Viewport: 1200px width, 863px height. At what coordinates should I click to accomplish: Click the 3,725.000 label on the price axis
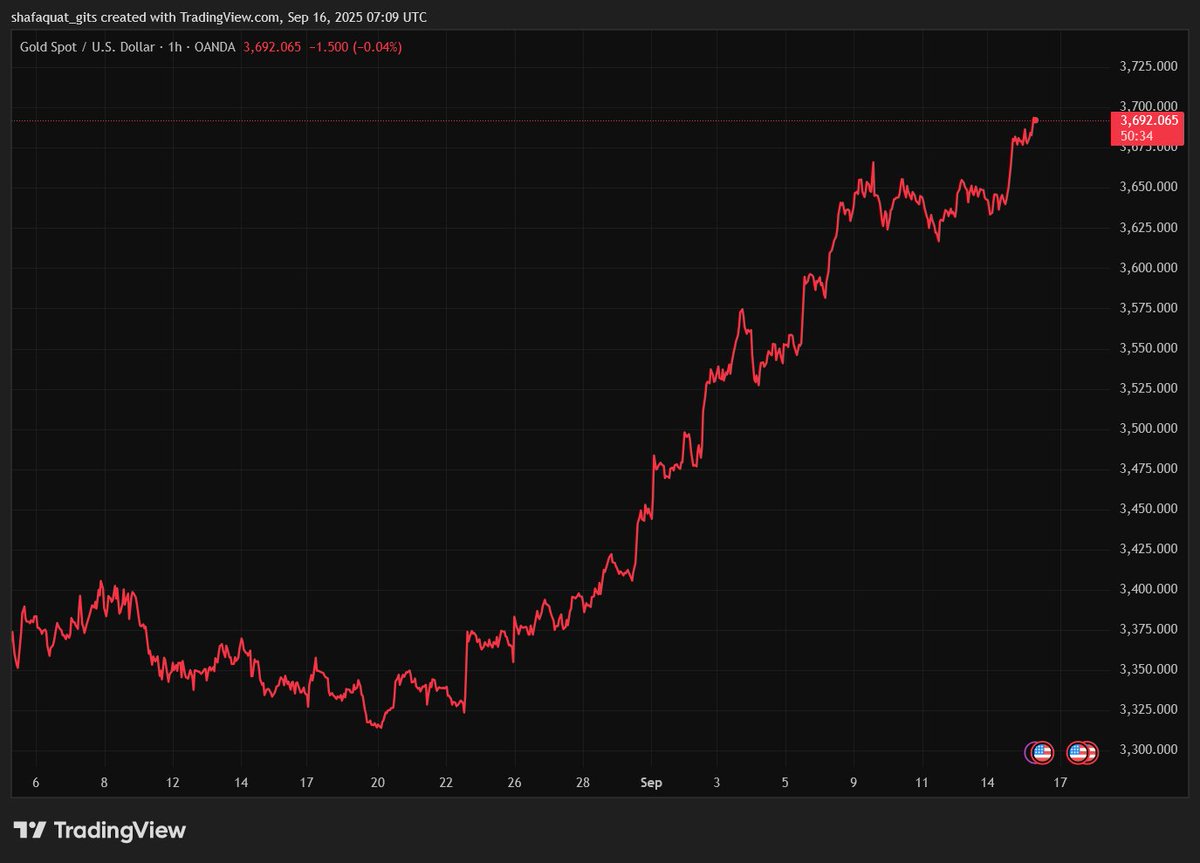1148,66
